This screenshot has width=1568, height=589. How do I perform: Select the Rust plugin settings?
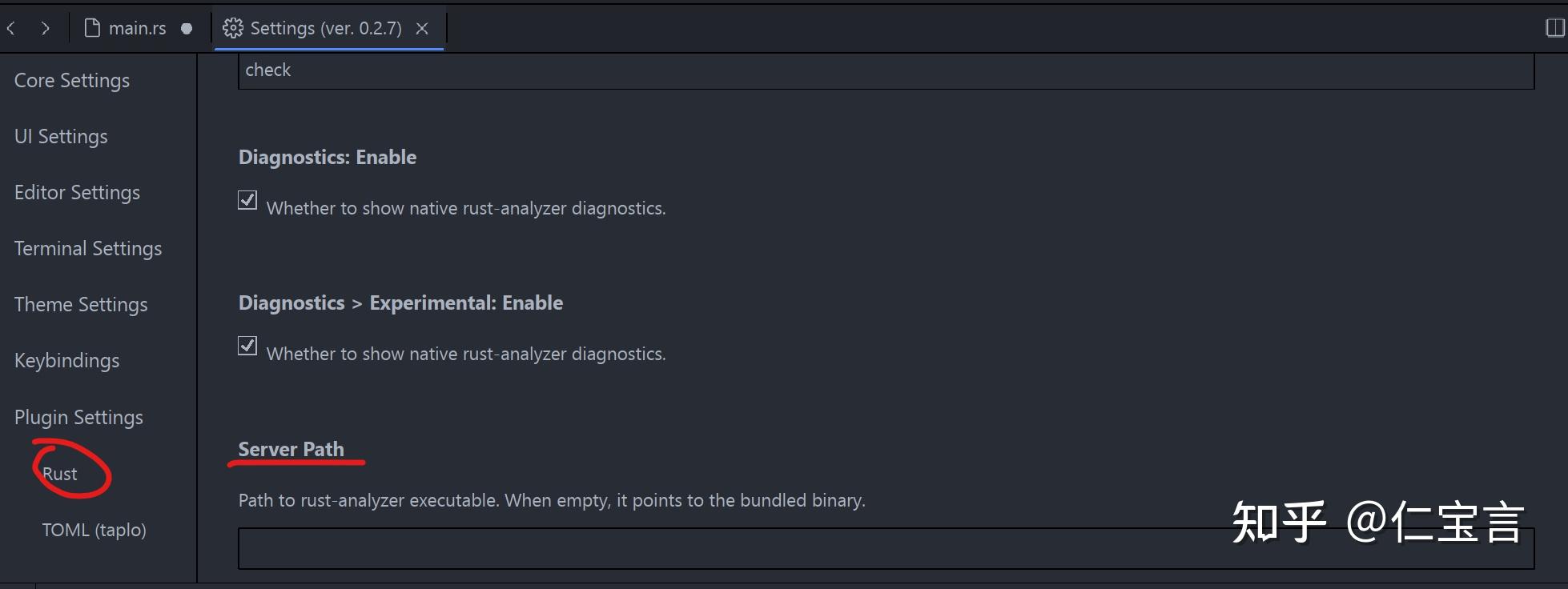[x=60, y=474]
